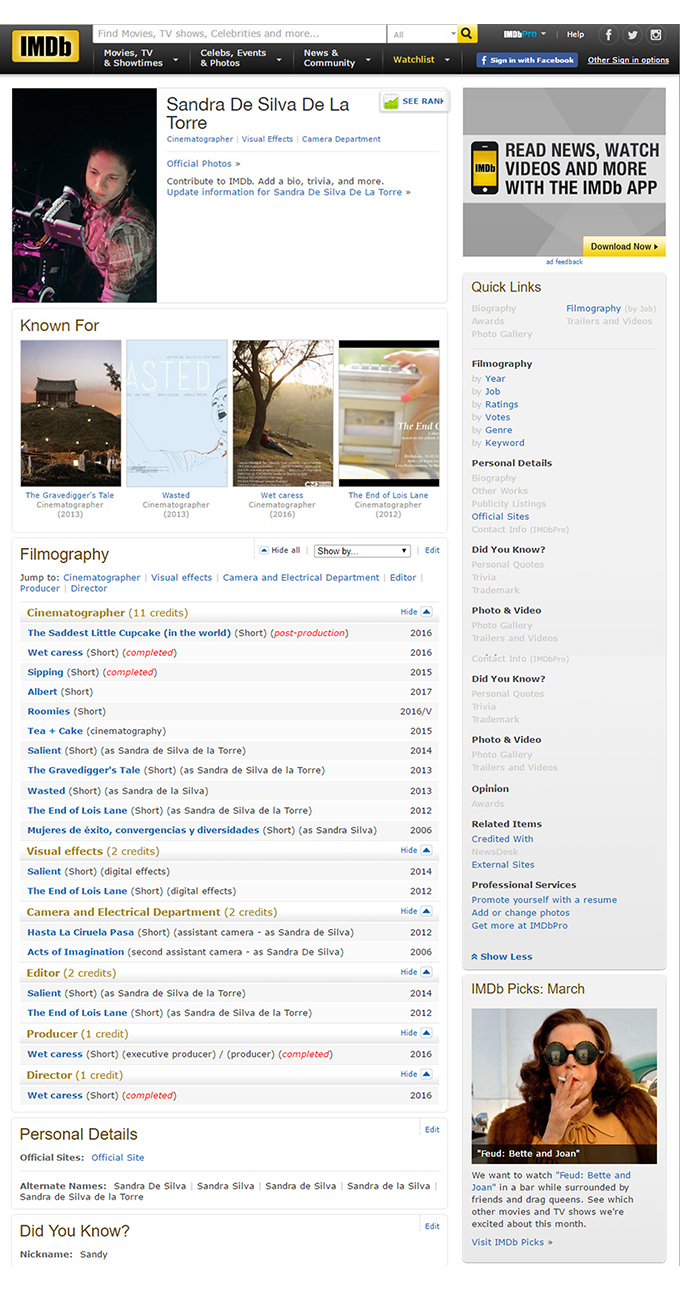Click Filmography by Keyword quick link
Image resolution: width=680 pixels, height=1299 pixels.
504,443
